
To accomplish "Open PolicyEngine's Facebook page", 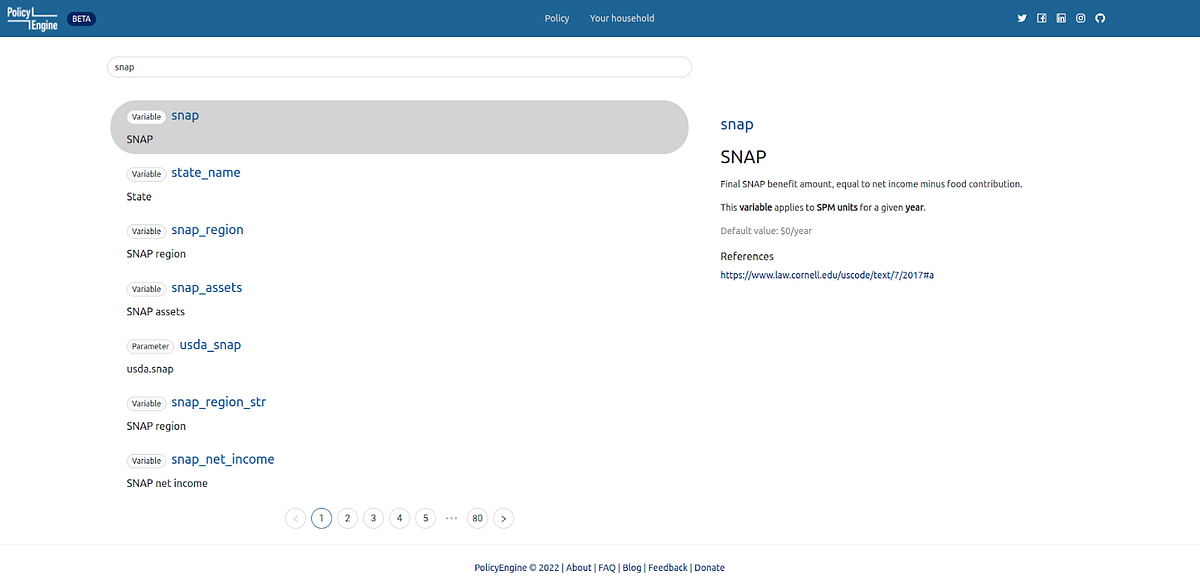I will point(1041,17).
